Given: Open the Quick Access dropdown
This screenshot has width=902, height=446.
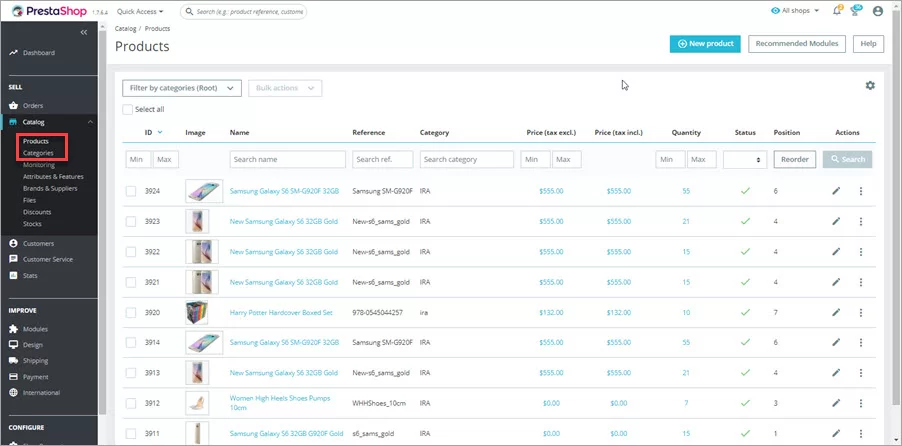Looking at the screenshot, I should point(140,12).
